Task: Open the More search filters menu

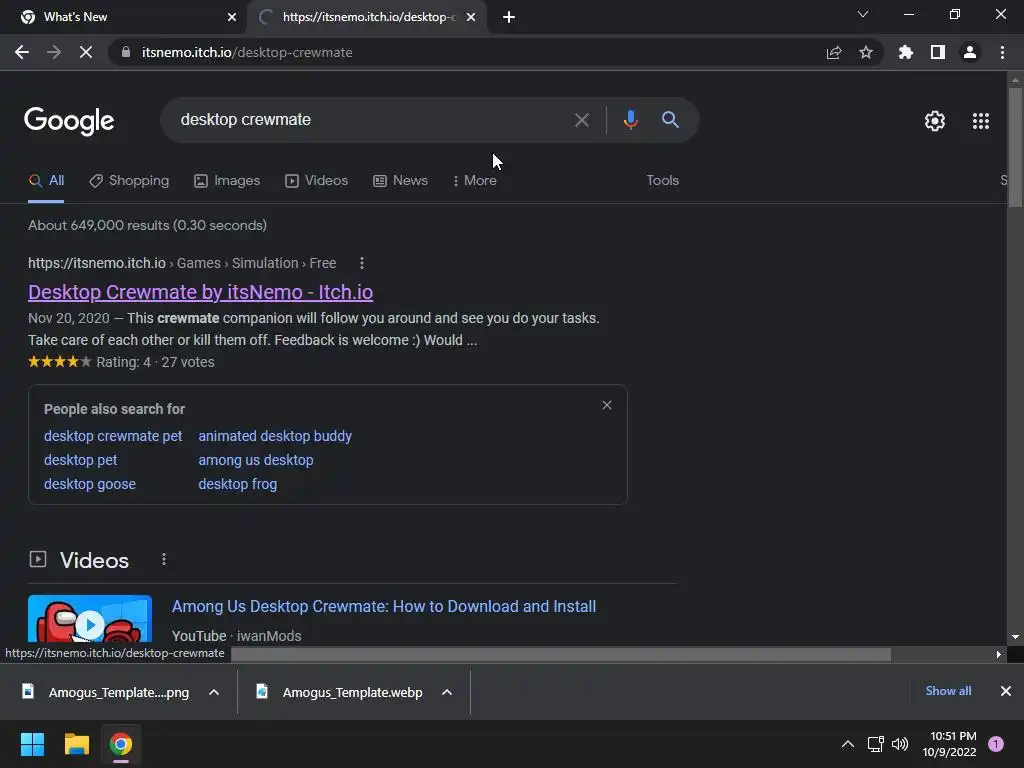Action: click(475, 181)
